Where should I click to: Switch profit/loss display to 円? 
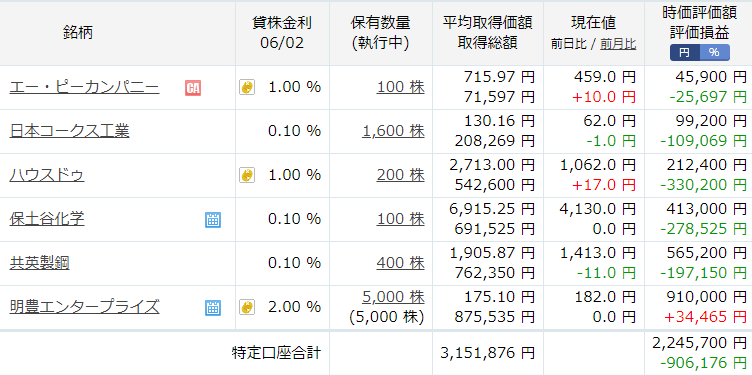click(684, 53)
